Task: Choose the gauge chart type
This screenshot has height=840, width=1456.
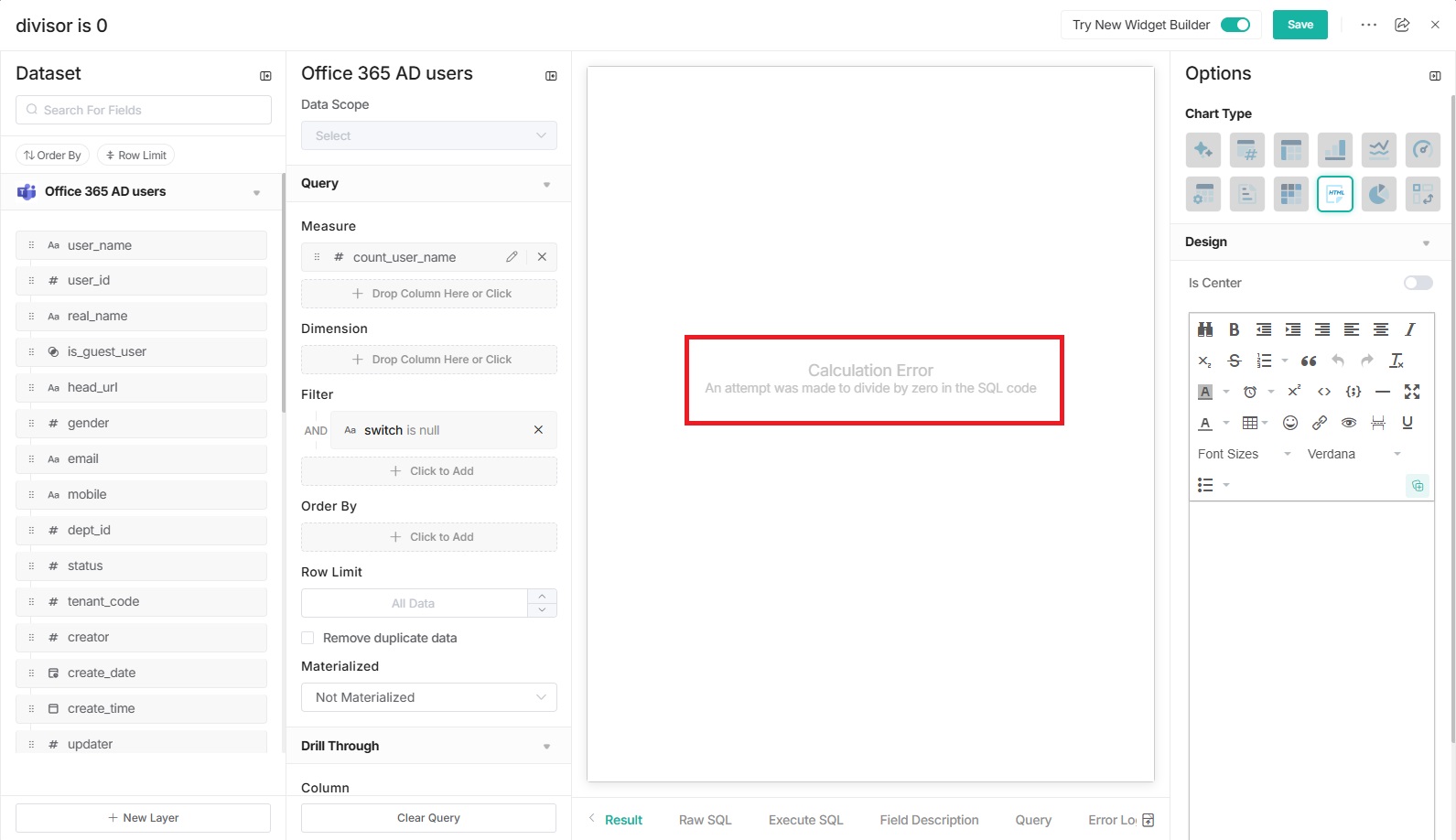Action: point(1422,149)
